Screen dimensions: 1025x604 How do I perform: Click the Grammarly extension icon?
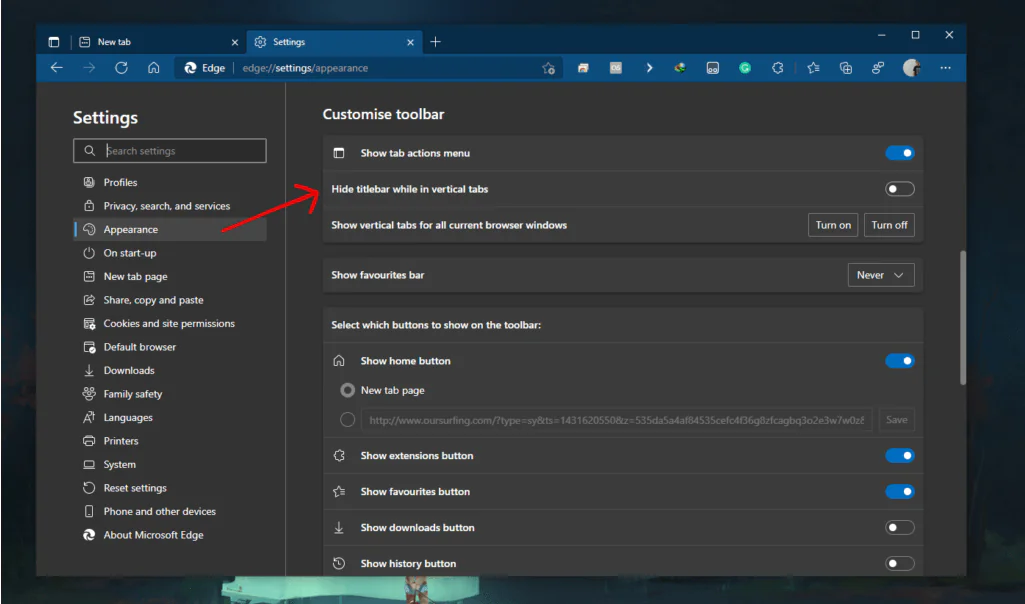[x=745, y=68]
